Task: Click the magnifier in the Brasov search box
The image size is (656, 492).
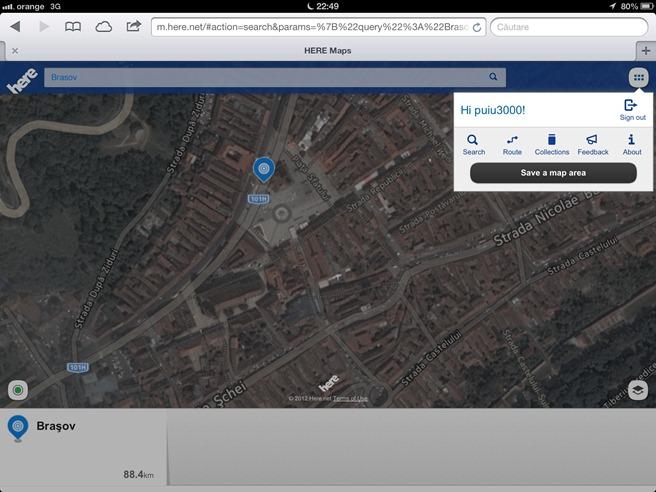Action: pos(493,77)
